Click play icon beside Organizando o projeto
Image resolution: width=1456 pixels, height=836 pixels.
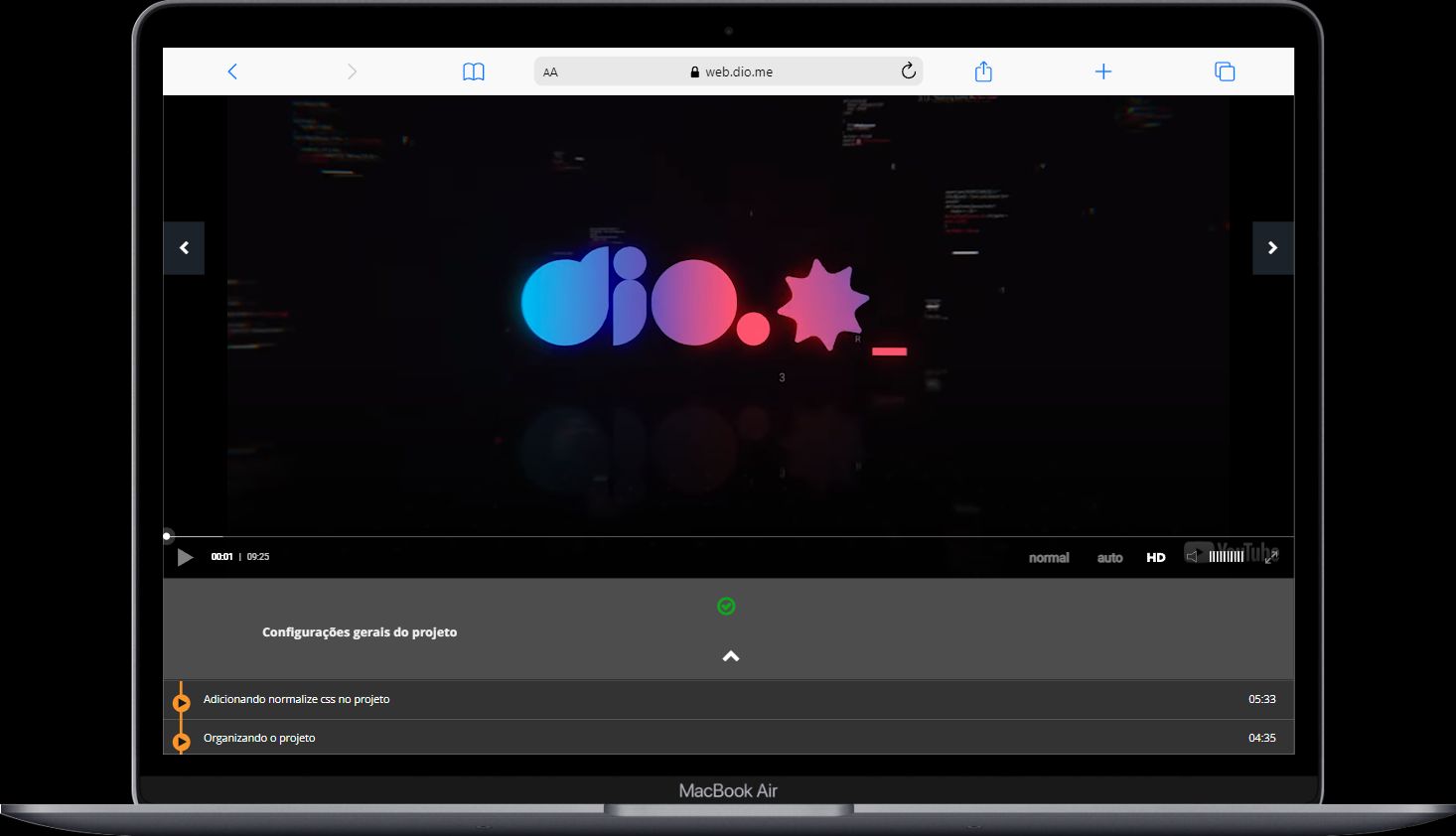[182, 742]
